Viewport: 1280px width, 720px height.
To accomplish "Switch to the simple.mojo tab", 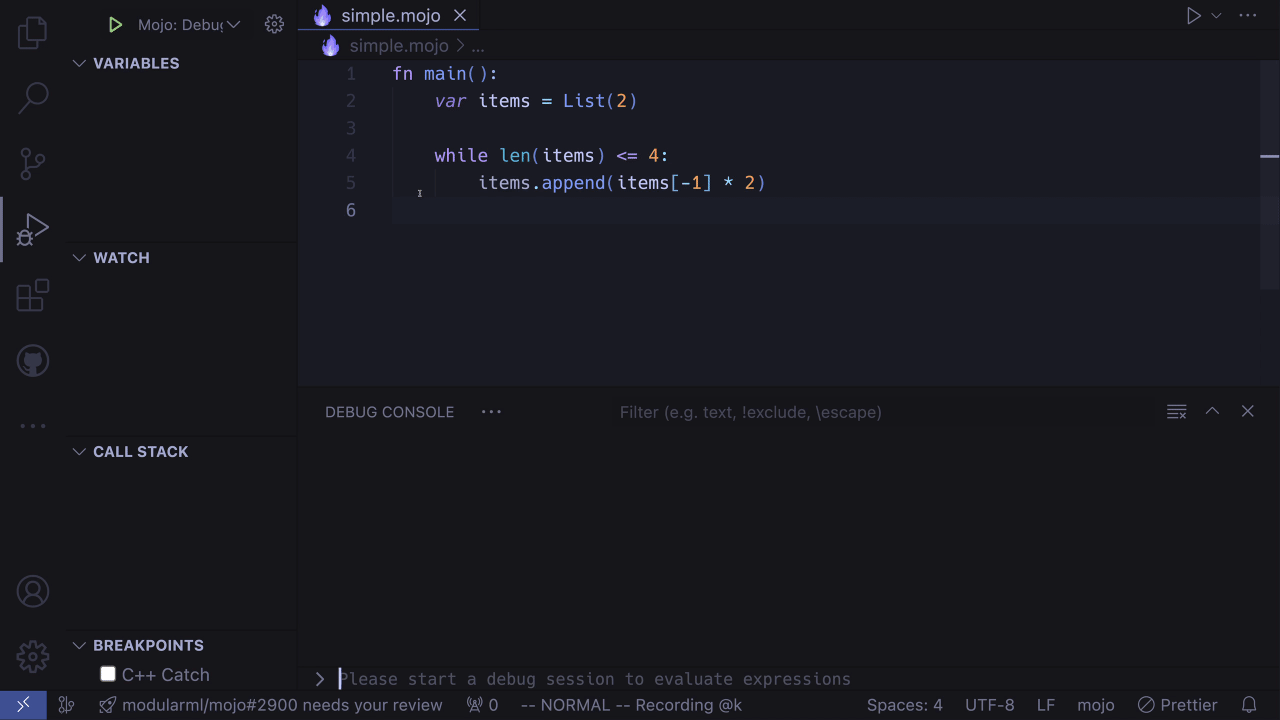I will (391, 15).
